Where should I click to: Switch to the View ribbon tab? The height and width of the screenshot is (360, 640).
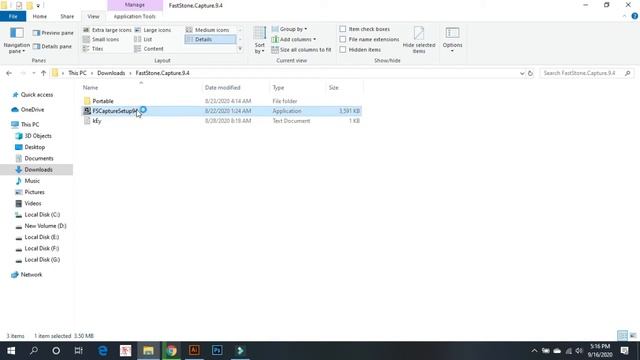(x=93, y=16)
